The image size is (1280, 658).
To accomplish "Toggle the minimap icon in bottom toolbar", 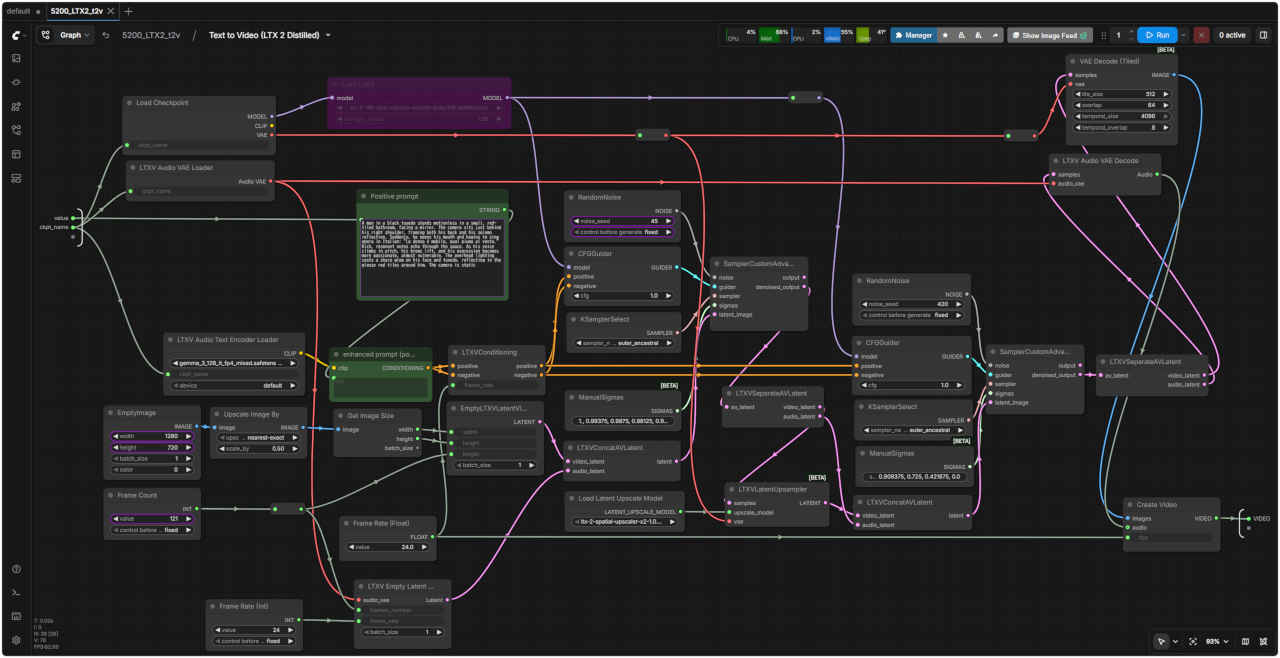I will pyautogui.click(x=1245, y=641).
